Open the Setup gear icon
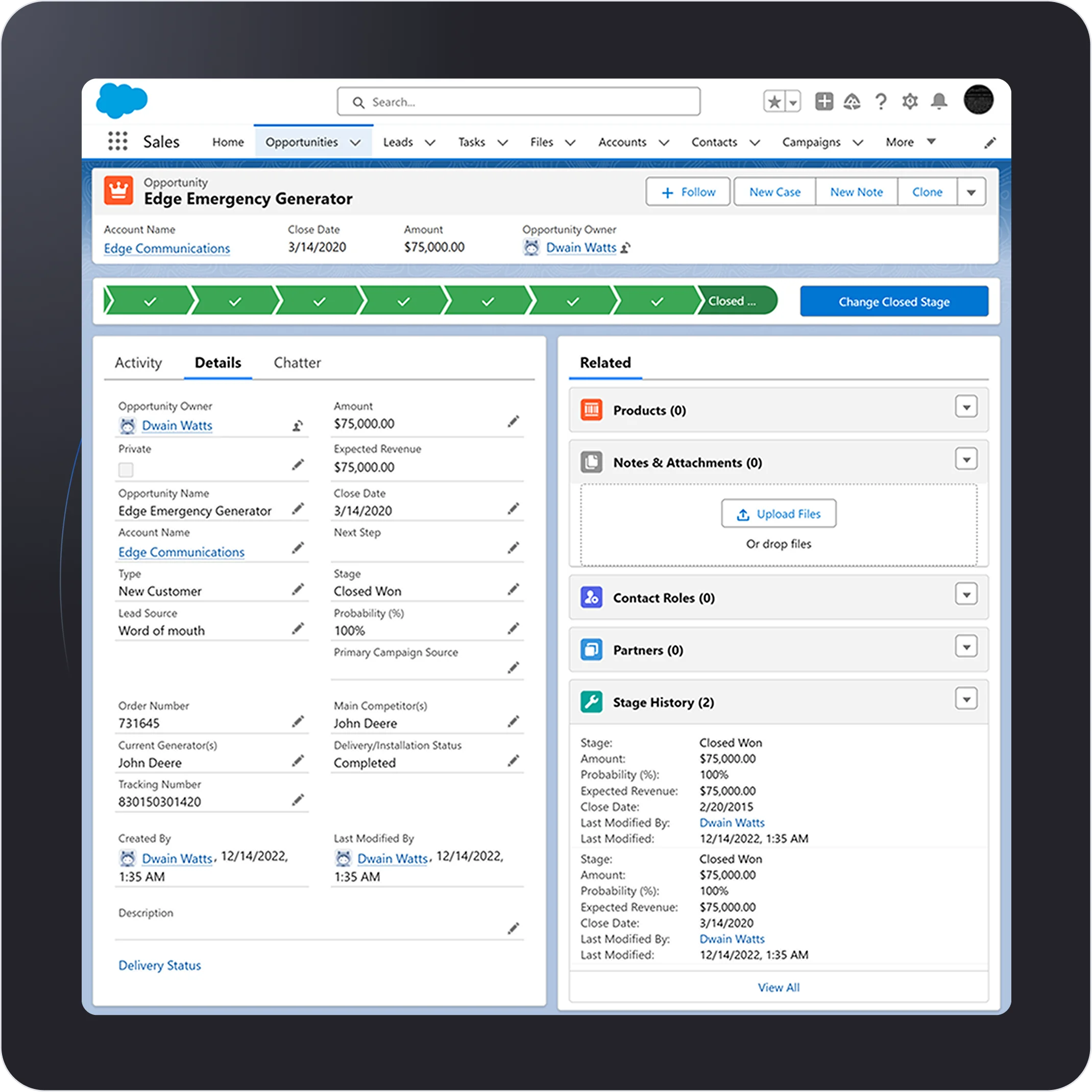 [x=909, y=102]
